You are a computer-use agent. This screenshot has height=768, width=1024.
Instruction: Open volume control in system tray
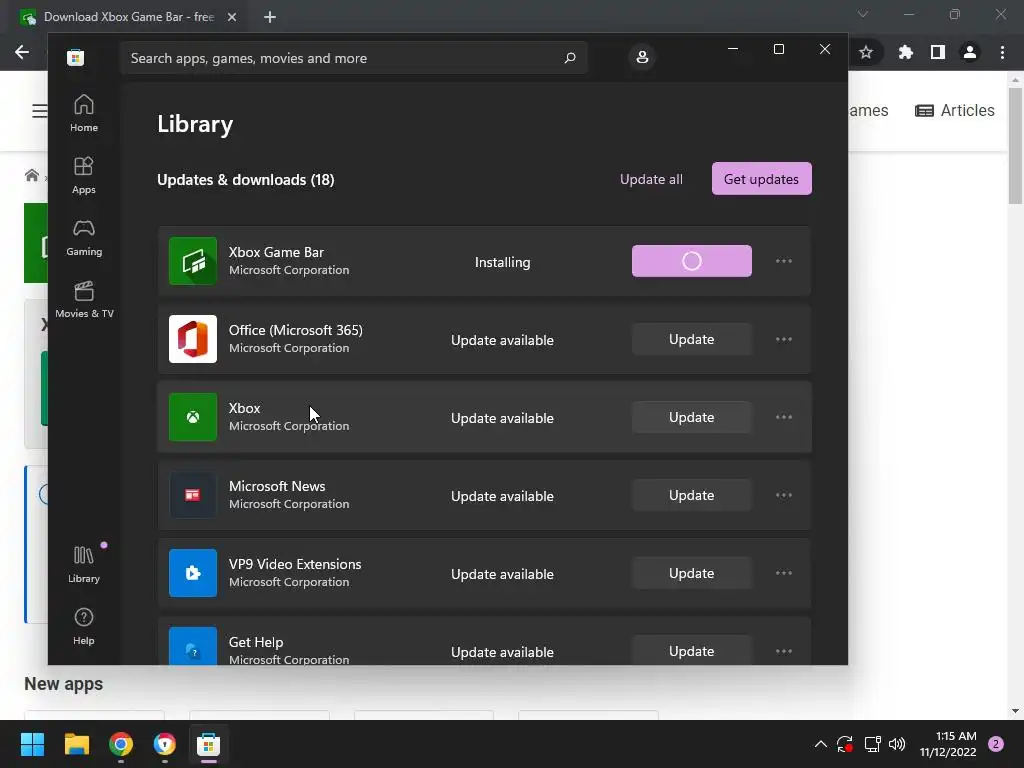coord(897,744)
